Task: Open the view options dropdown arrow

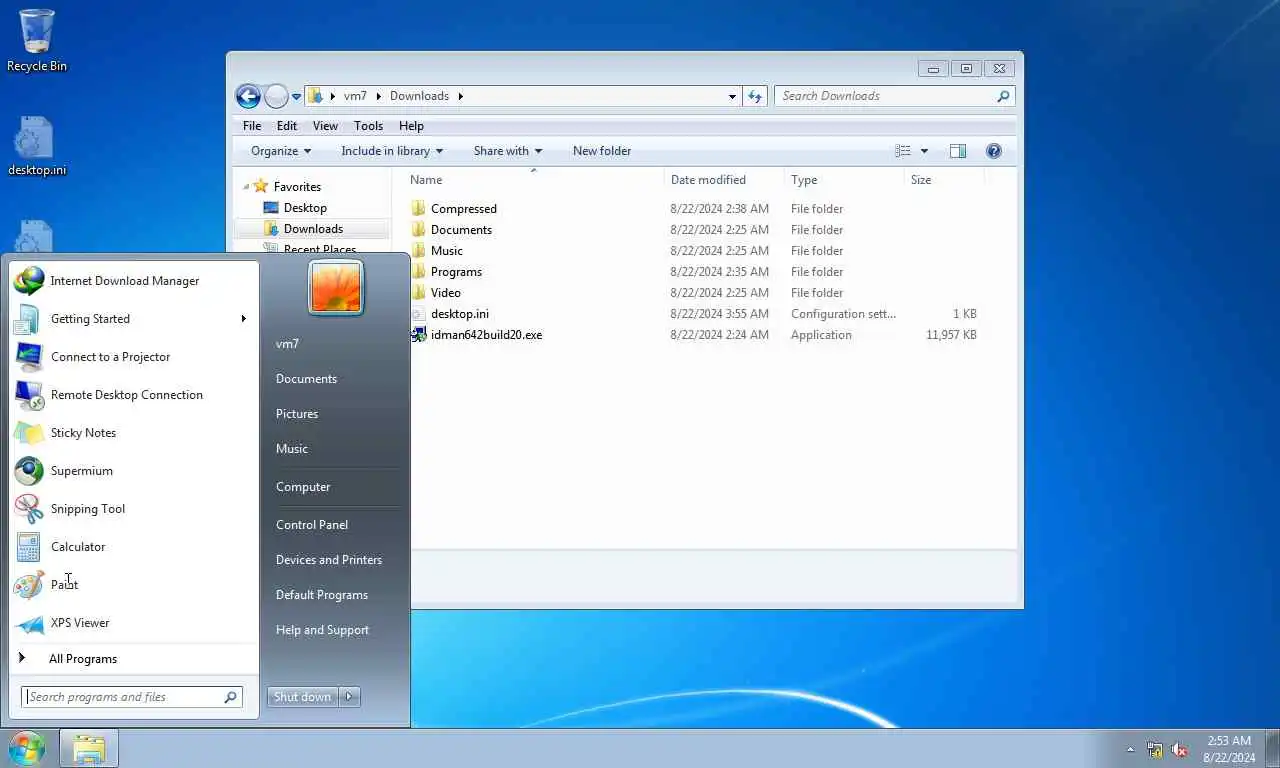Action: 924,151
